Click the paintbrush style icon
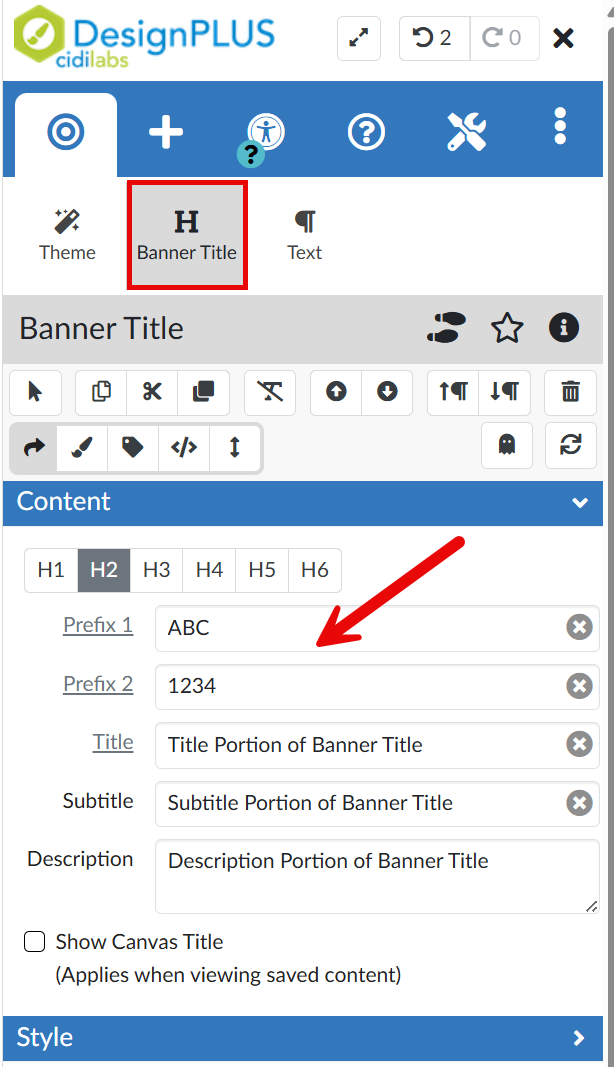This screenshot has height=1068, width=615. click(83, 447)
